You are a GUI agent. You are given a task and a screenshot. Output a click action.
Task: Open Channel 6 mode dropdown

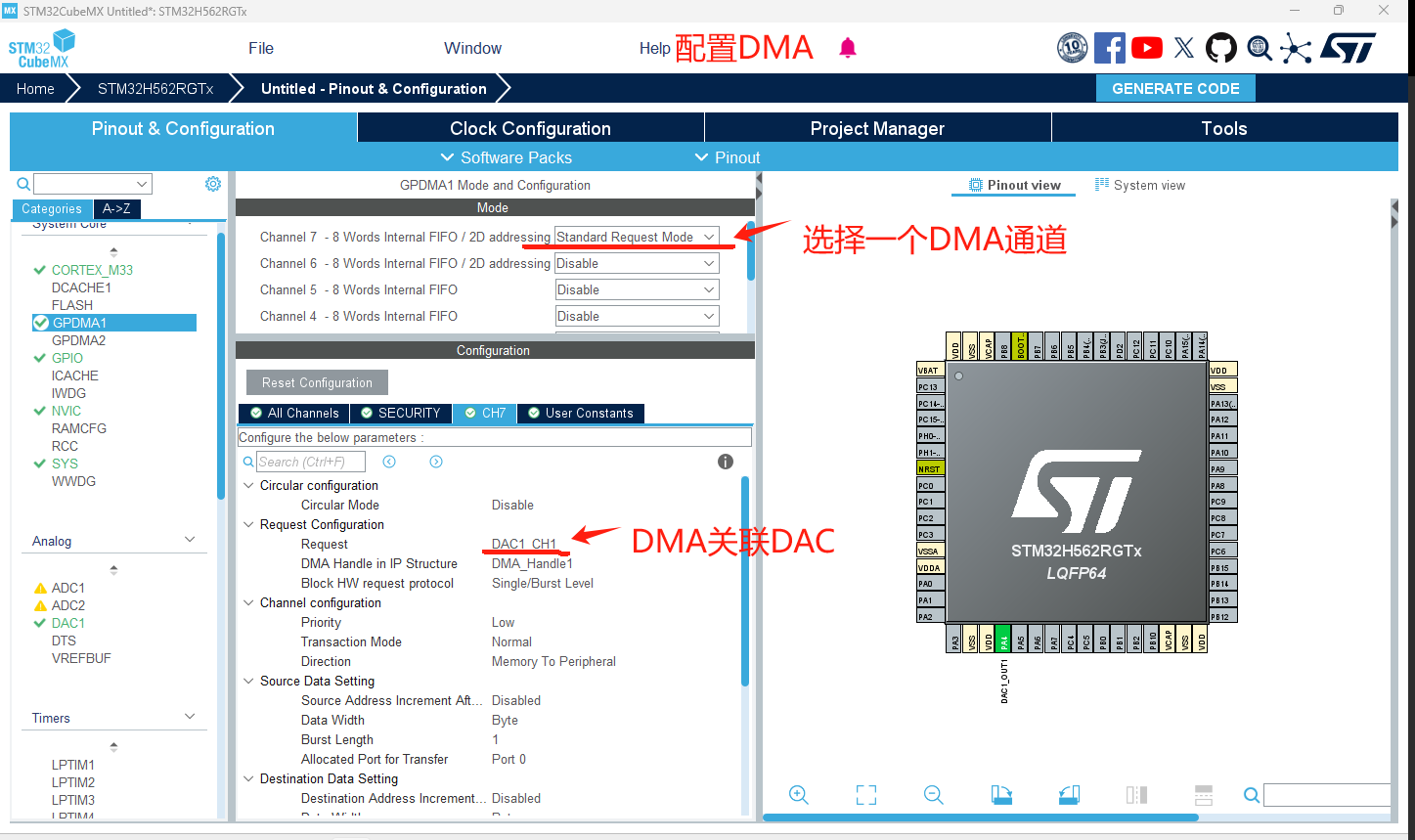coord(637,263)
